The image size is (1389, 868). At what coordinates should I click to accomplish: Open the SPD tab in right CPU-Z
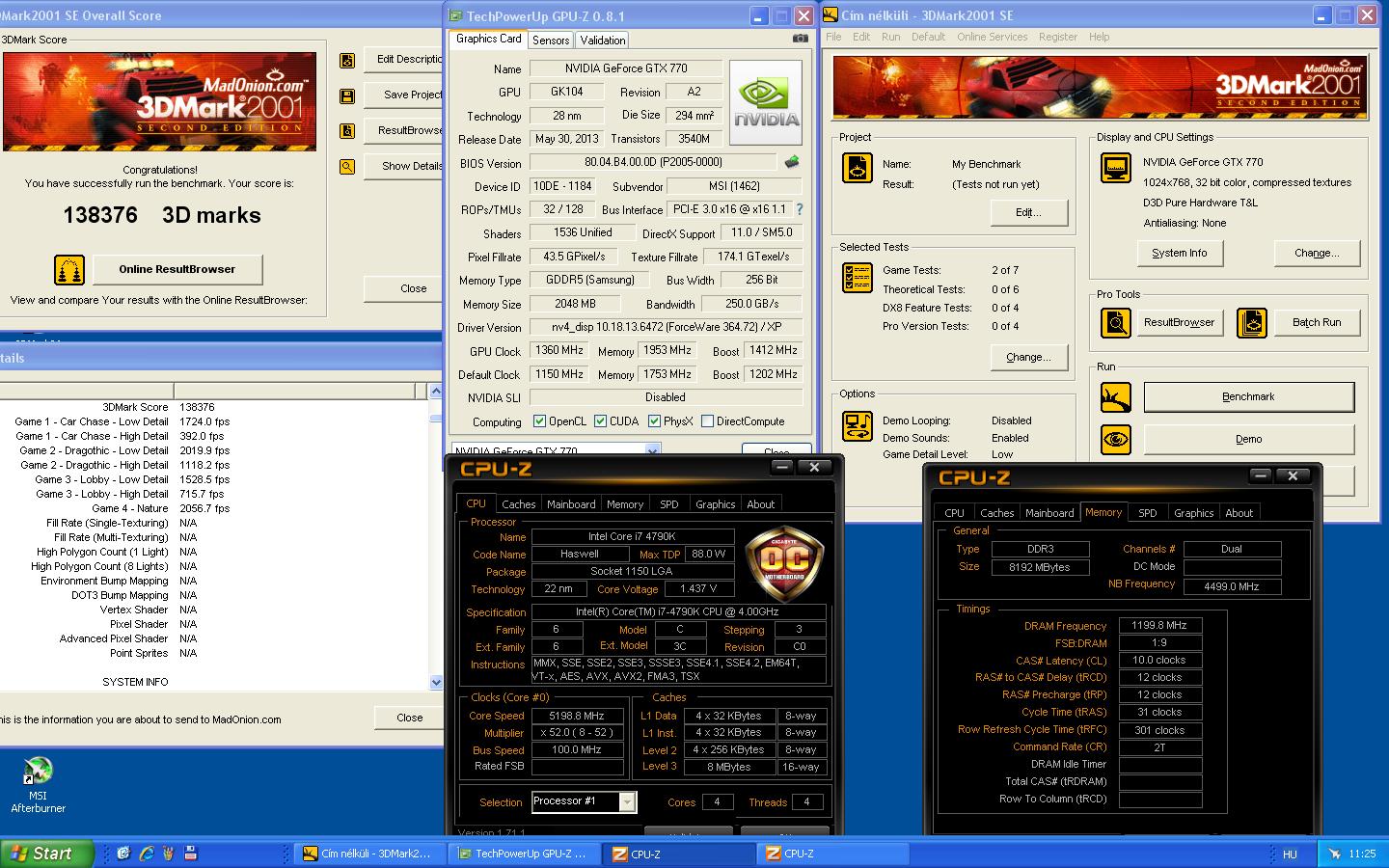tap(1147, 513)
